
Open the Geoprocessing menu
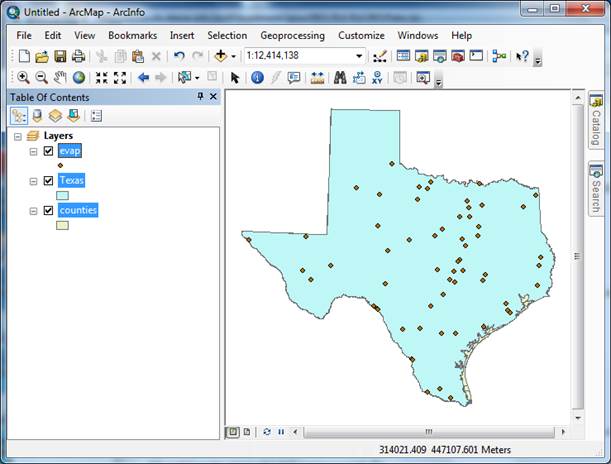point(285,35)
